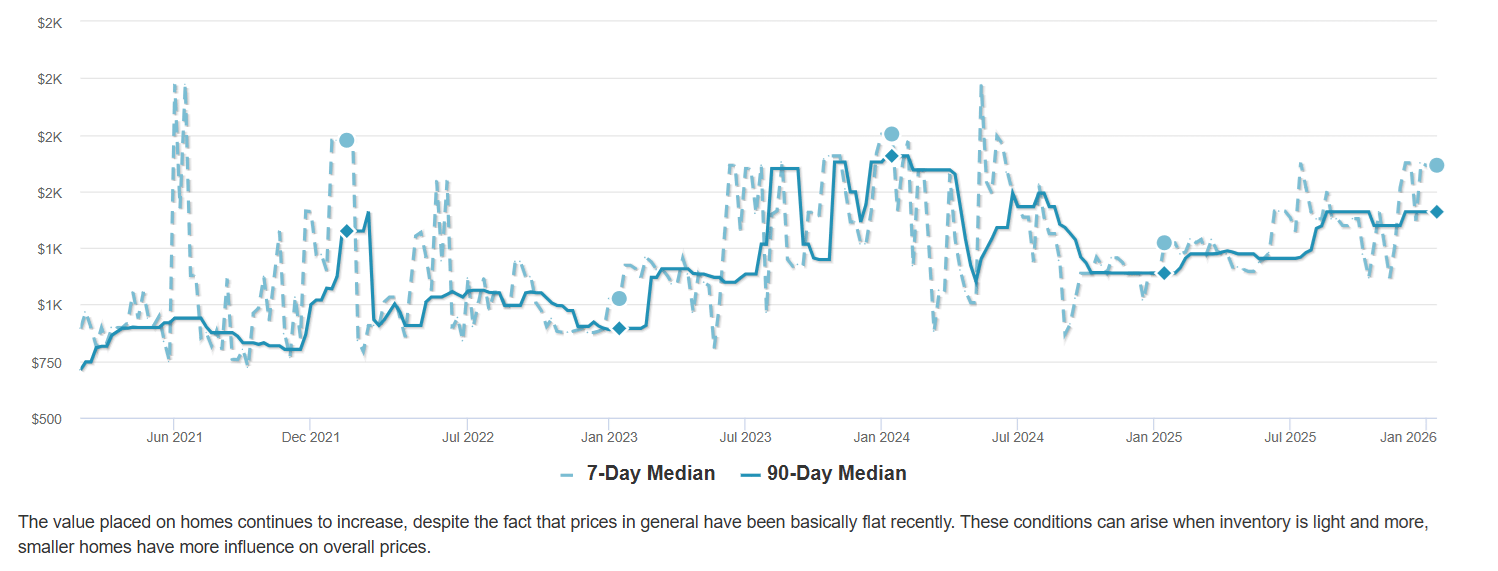This screenshot has height=571, width=1498.
Task: Click the 7-Day Median circle marker near Jan 2025
Action: 1164,243
